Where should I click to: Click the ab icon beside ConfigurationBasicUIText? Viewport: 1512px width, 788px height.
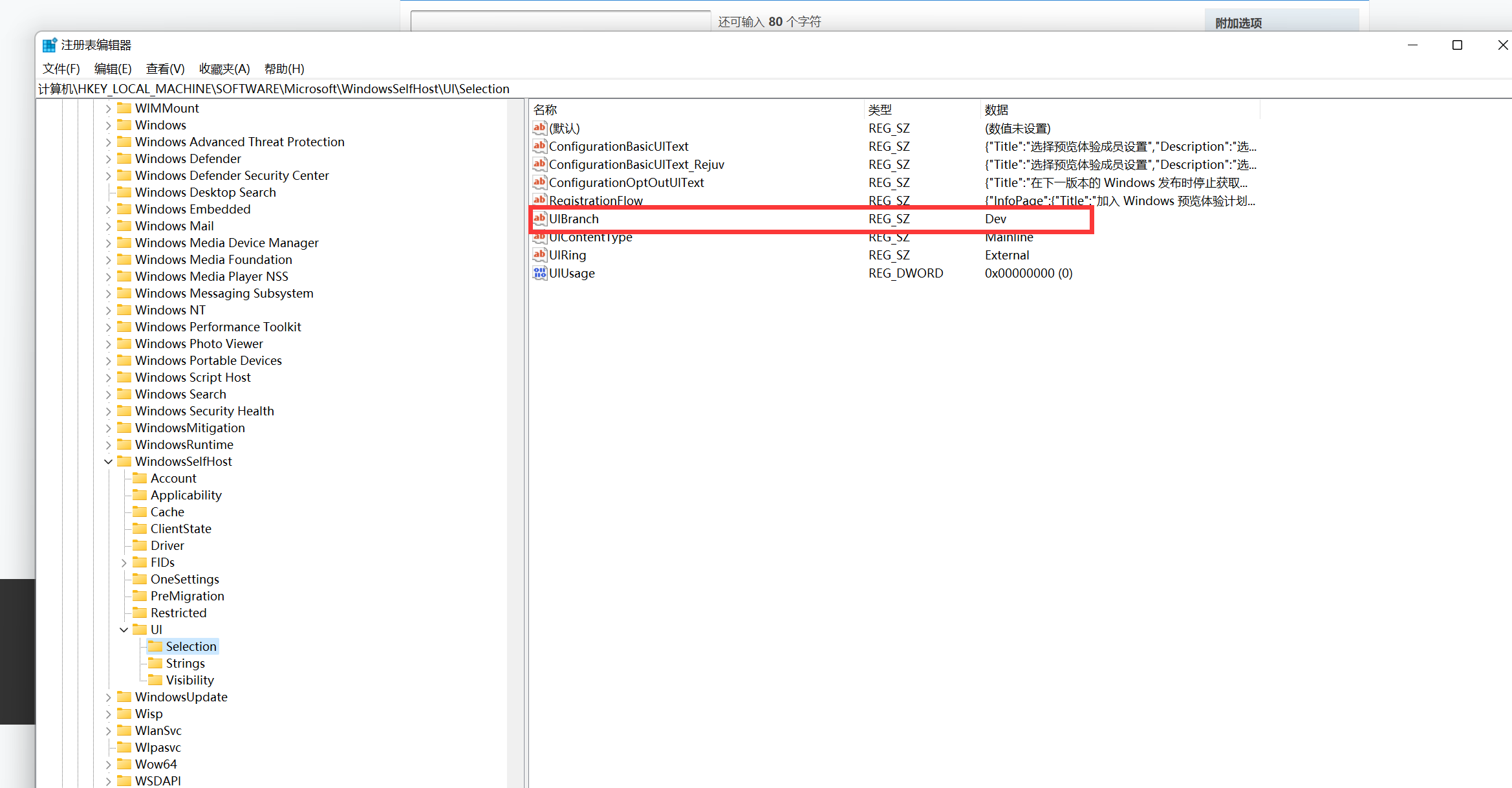(539, 146)
